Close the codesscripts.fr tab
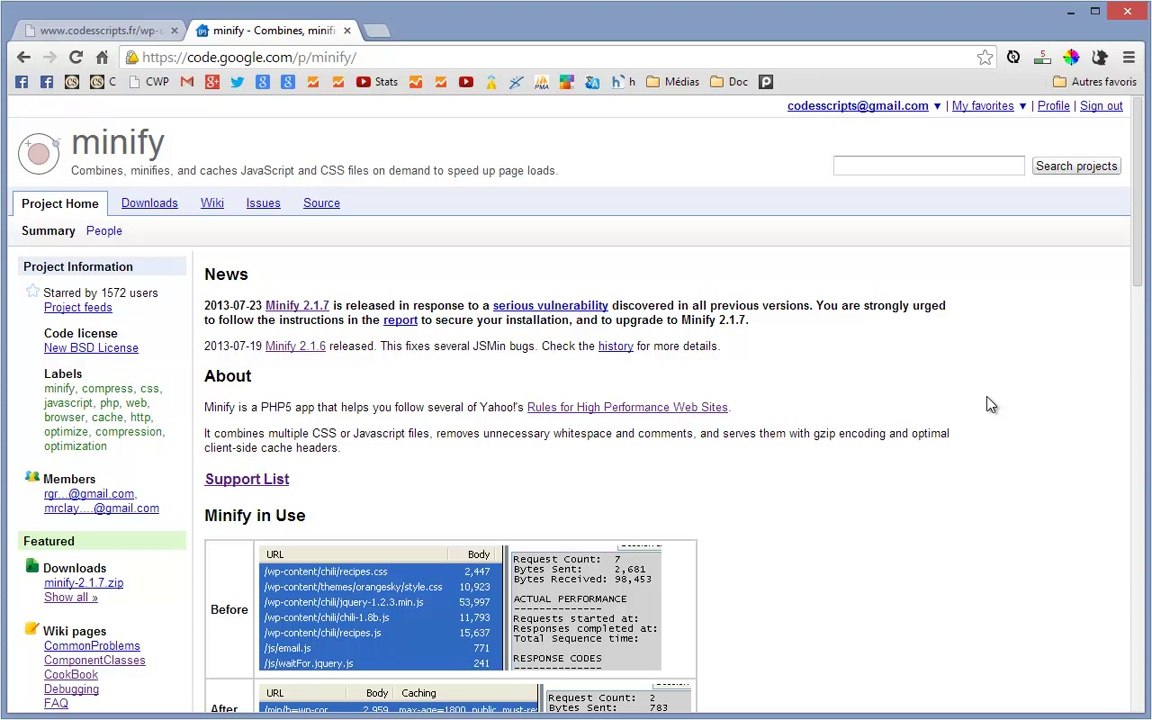1152x720 pixels. 174,31
